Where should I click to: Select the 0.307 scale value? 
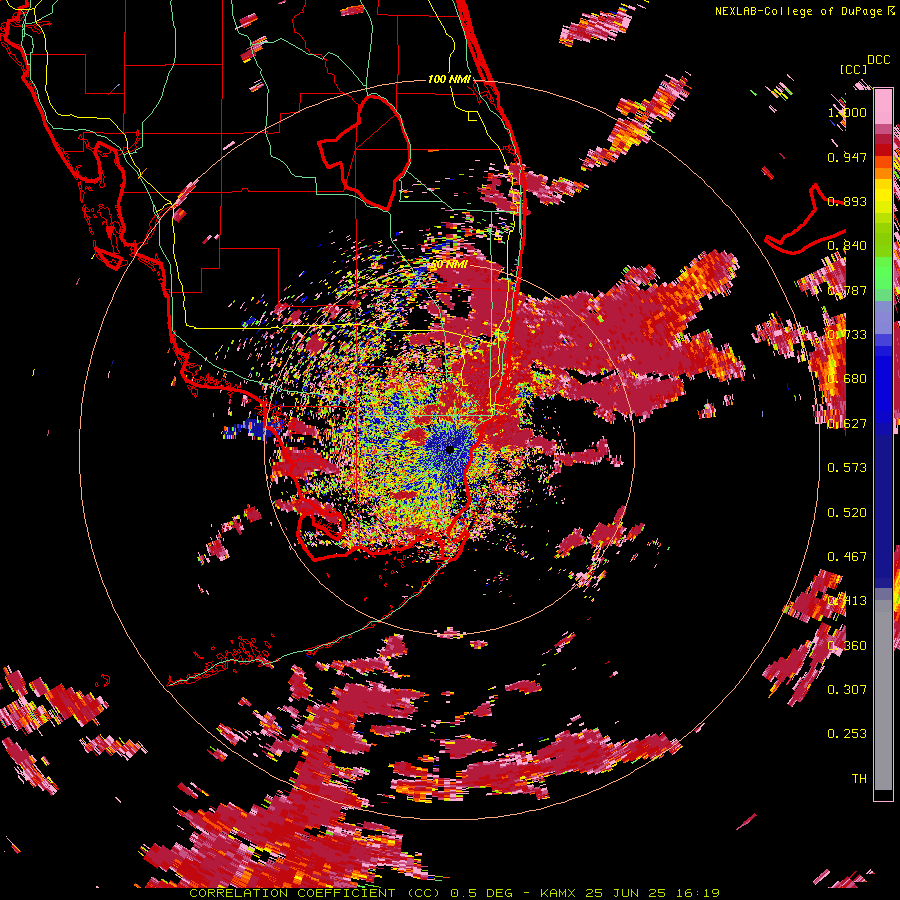tap(847, 690)
